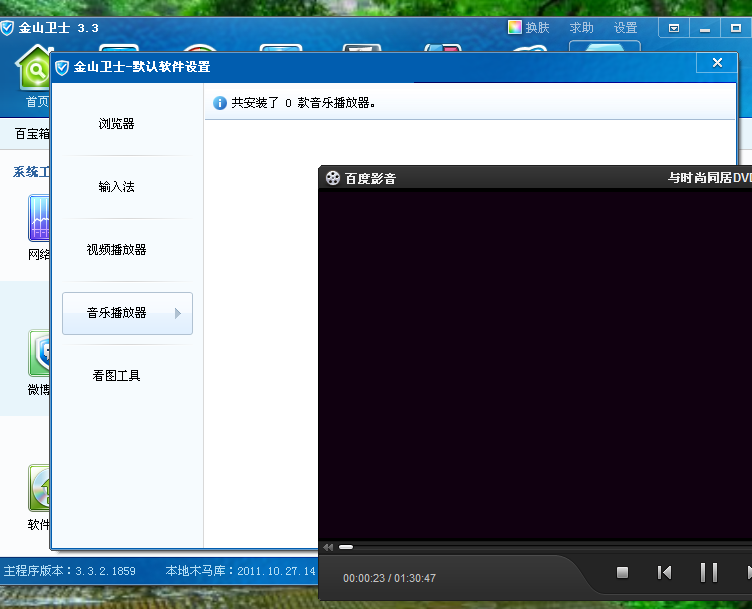
Task: Open the 软件 disc tool icon
Action: (38, 488)
